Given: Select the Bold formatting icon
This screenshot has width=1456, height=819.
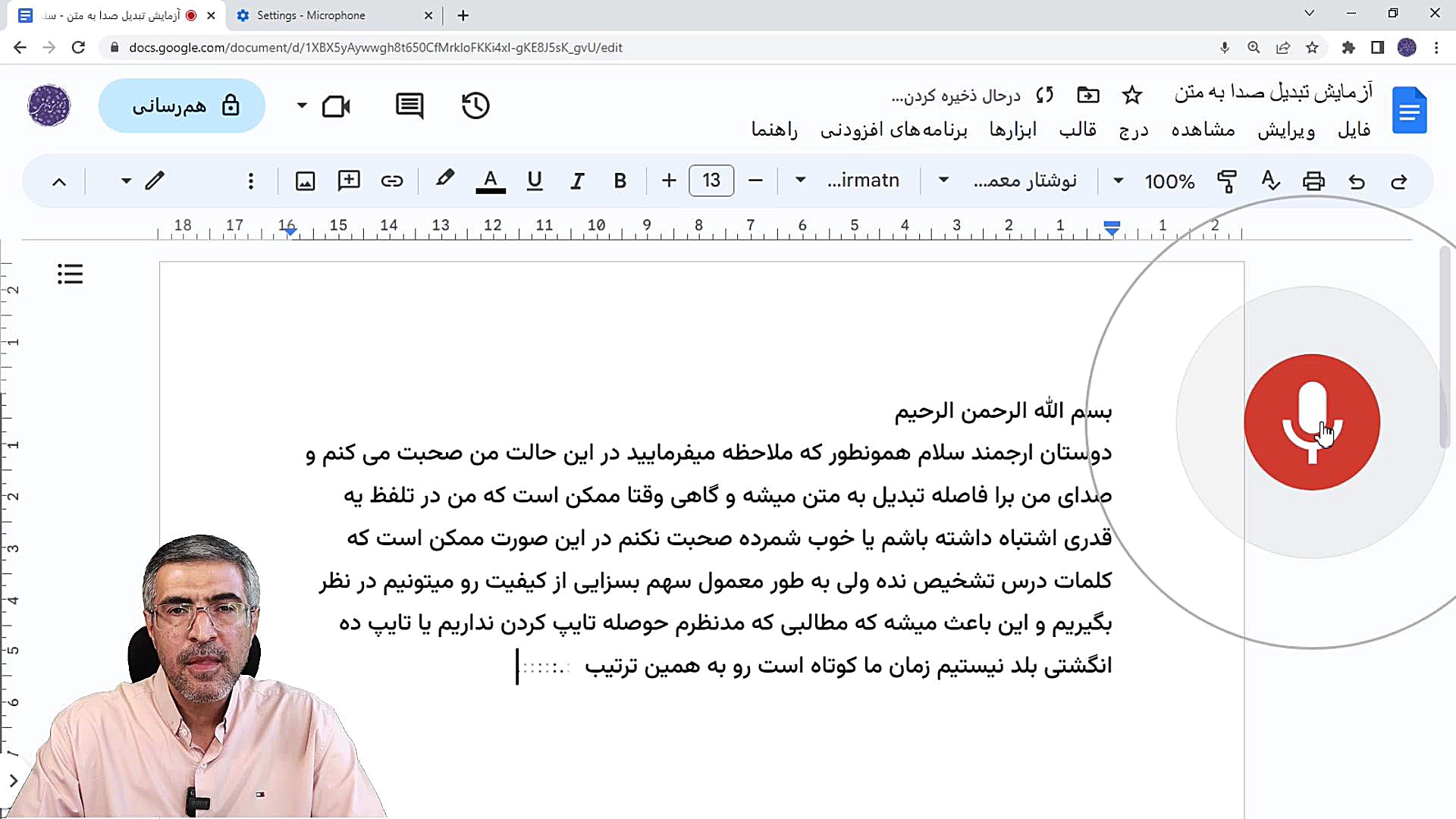Looking at the screenshot, I should pyautogui.click(x=620, y=180).
